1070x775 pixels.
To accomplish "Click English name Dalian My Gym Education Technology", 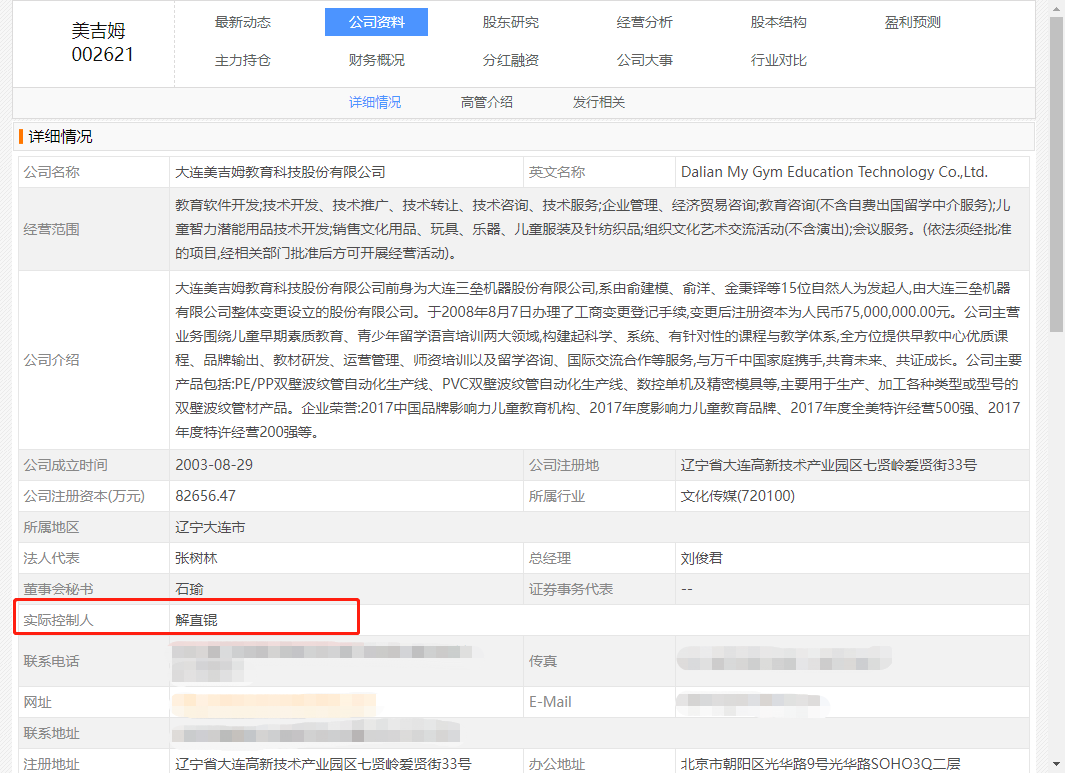I will 834,172.
